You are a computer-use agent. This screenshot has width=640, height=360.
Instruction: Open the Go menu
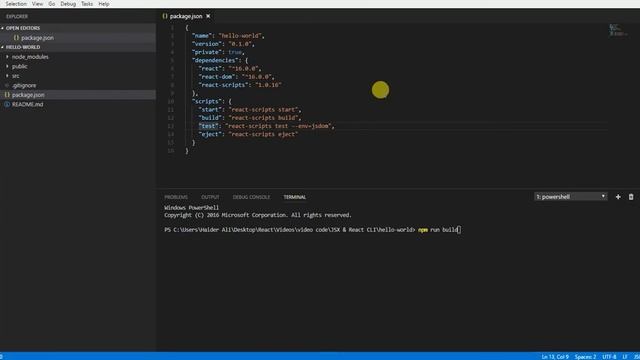pyautogui.click(x=52, y=4)
